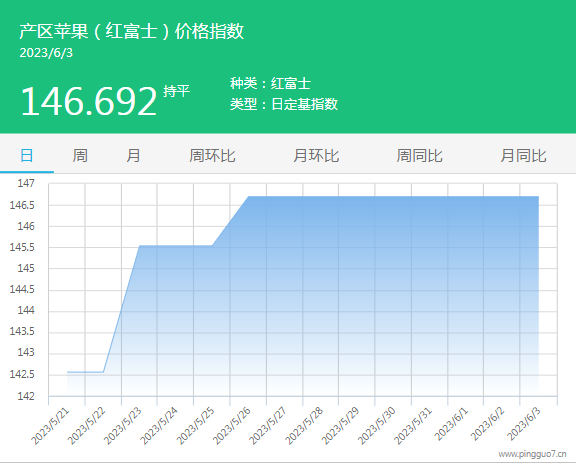Click the 2023/5/23 axis date label

point(123,426)
